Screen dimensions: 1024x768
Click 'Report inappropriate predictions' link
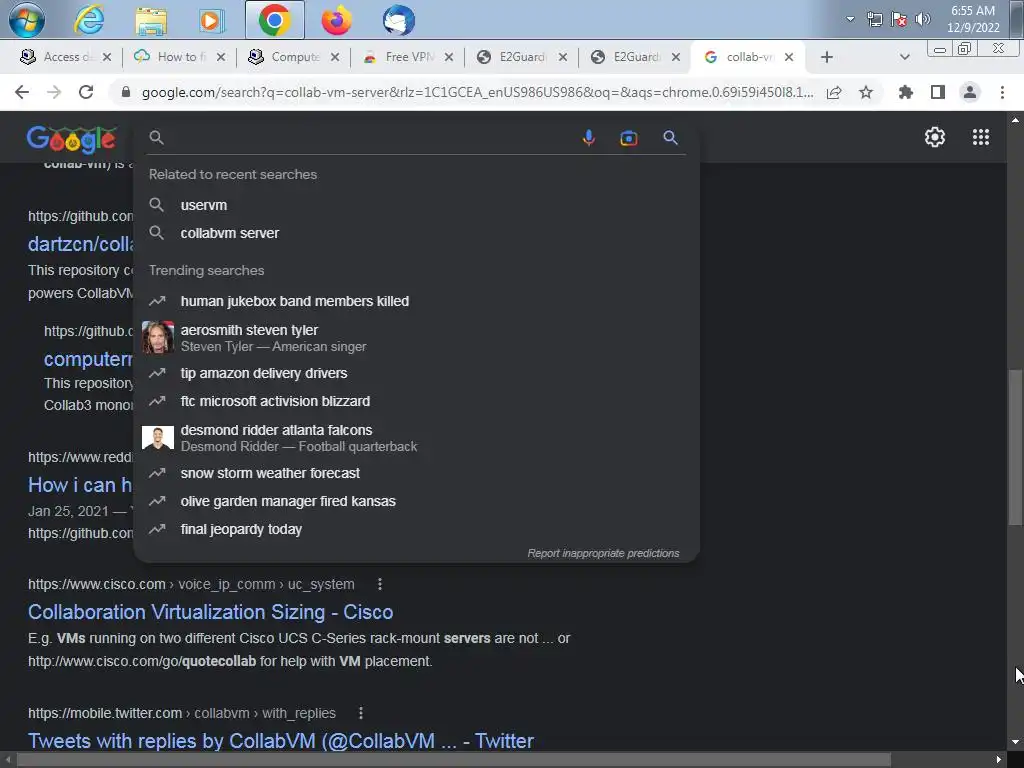(x=603, y=553)
